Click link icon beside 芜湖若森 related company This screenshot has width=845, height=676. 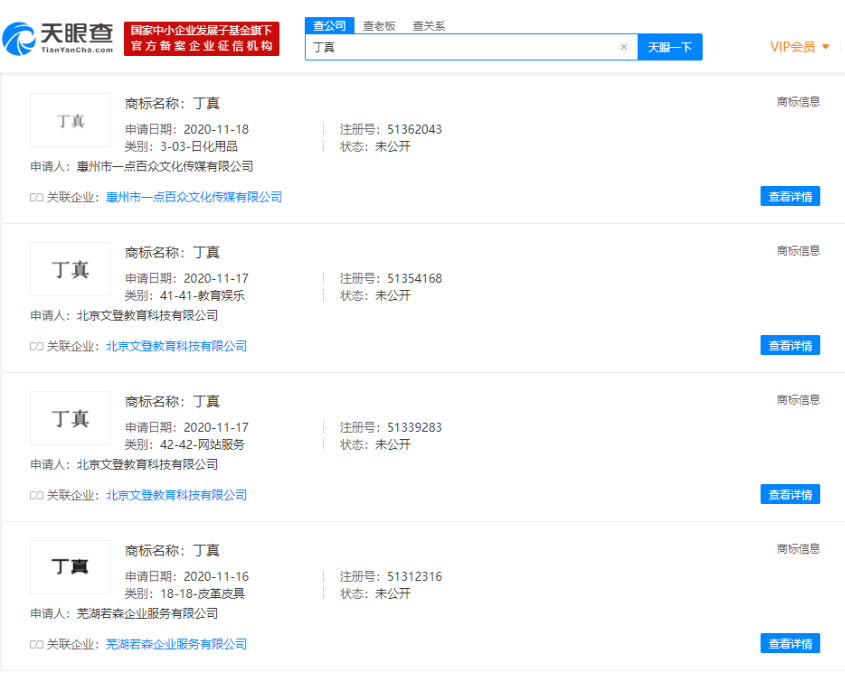point(37,644)
